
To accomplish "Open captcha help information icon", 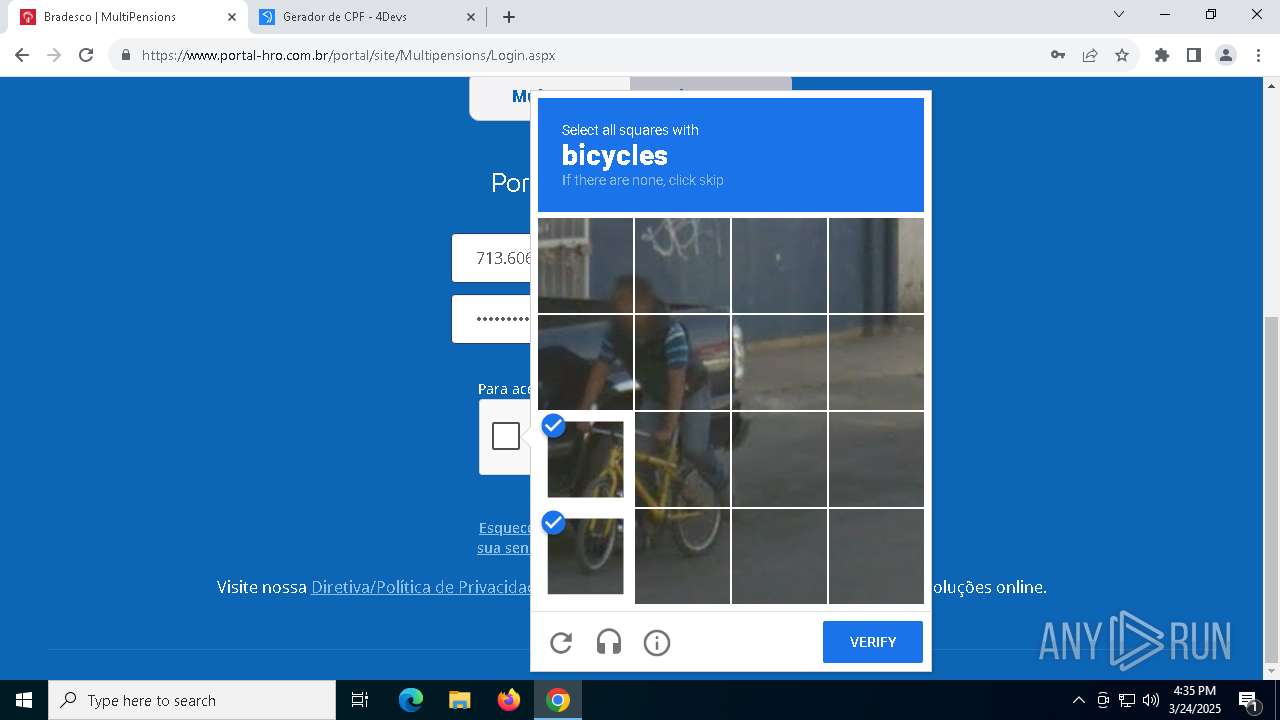I will pos(657,643).
